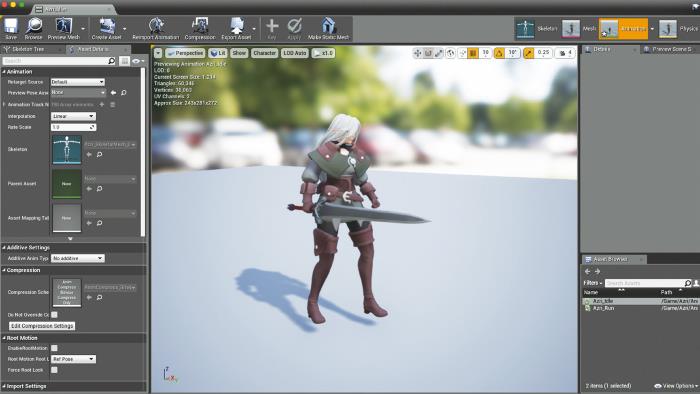Screen dimensions: 700x394
Task: Toggle the Do Not Override Compression checkbox
Action: (54, 315)
